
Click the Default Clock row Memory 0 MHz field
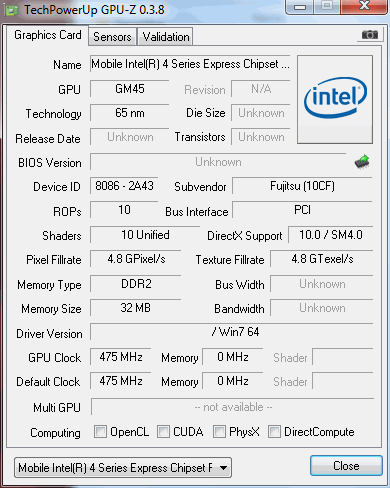(x=233, y=381)
